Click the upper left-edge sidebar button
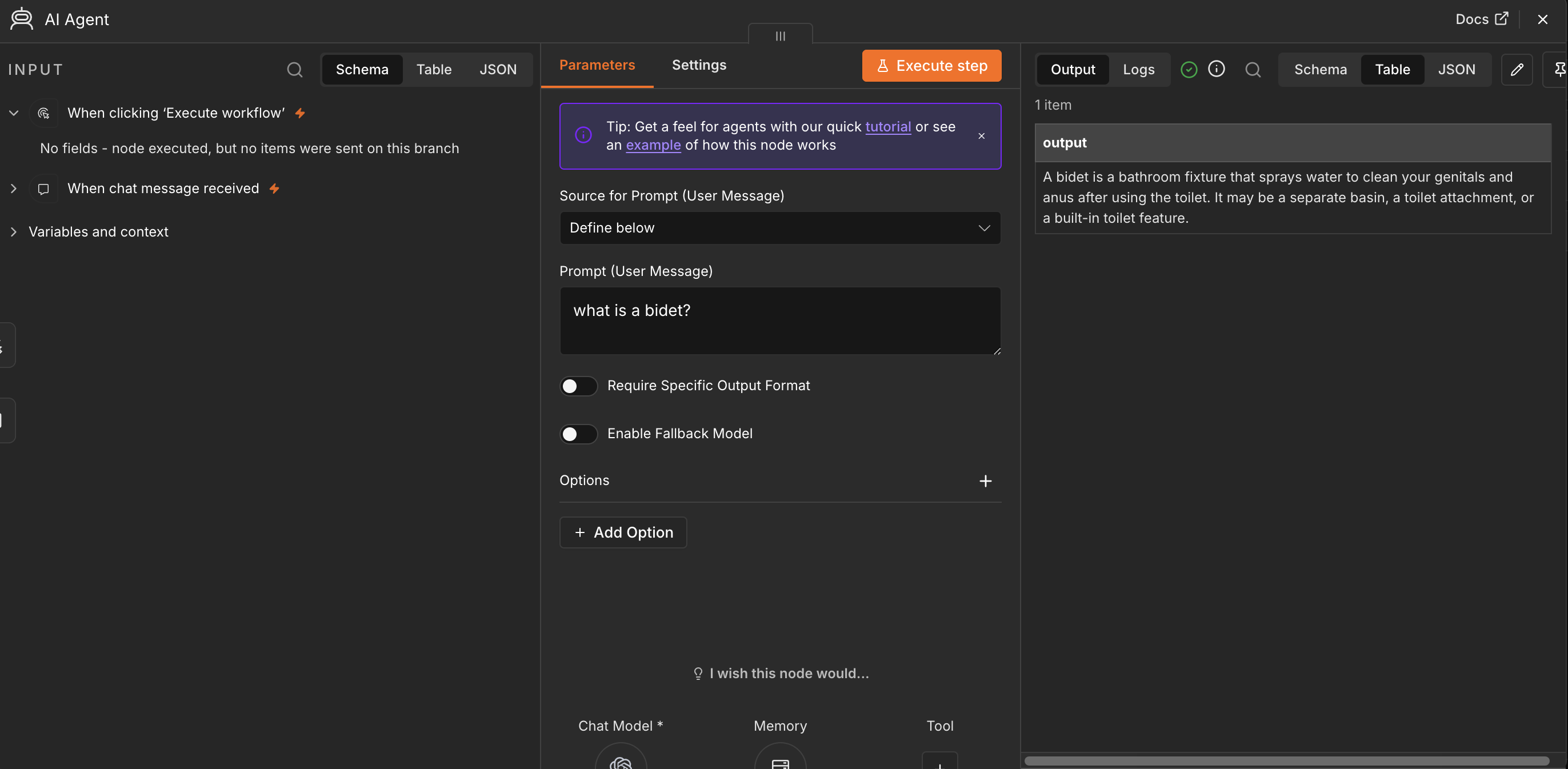The width and height of the screenshot is (1568, 769). tap(6, 345)
